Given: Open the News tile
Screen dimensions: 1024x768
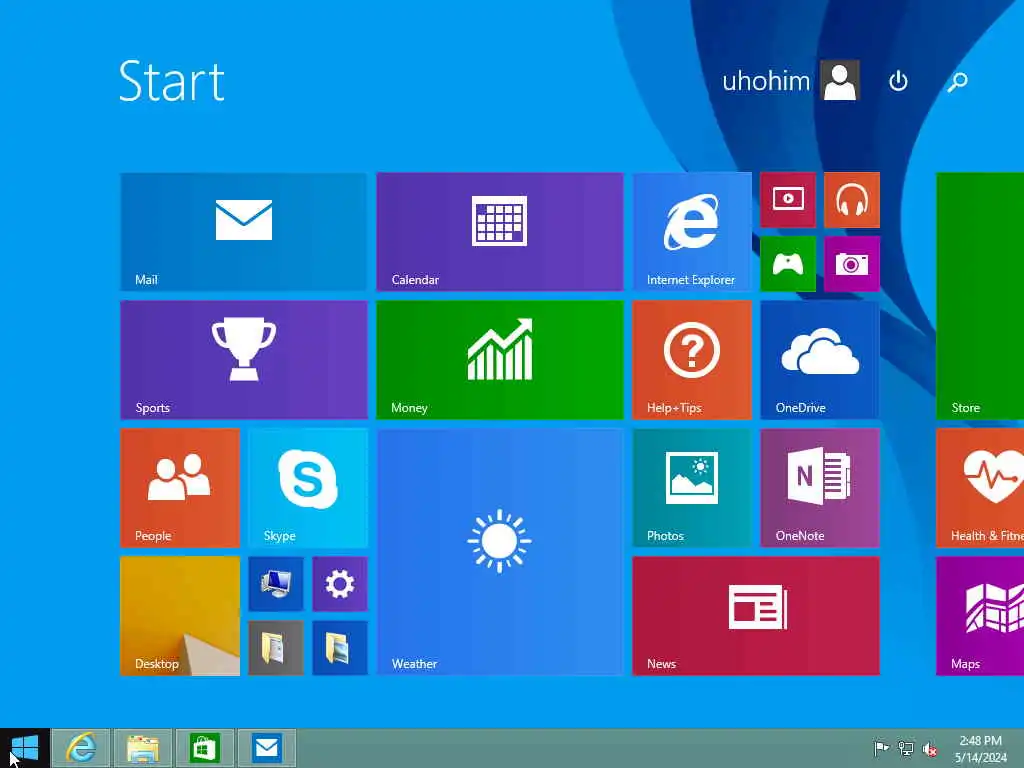Looking at the screenshot, I should (x=756, y=616).
